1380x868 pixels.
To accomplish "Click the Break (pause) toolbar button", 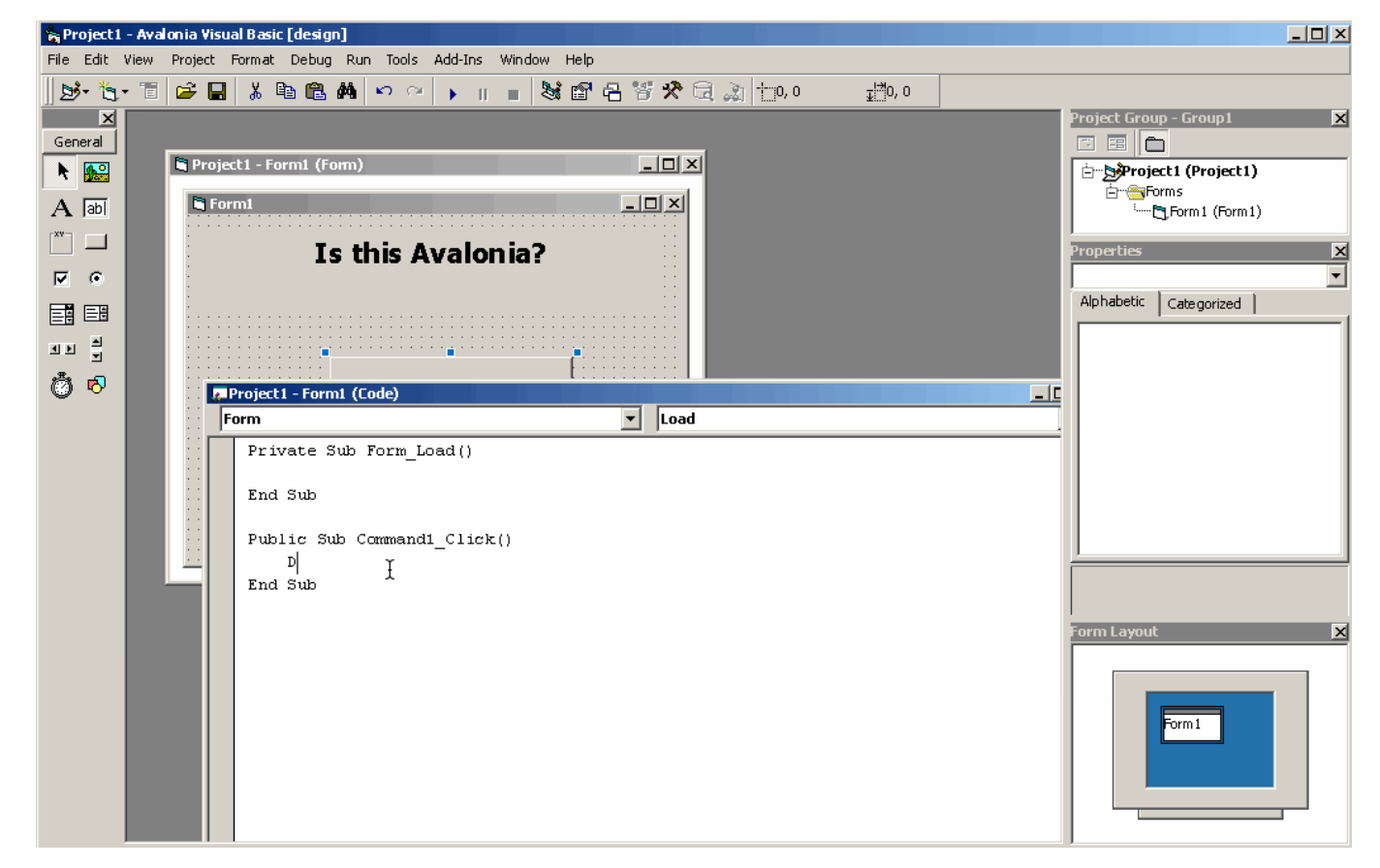I will pyautogui.click(x=483, y=94).
